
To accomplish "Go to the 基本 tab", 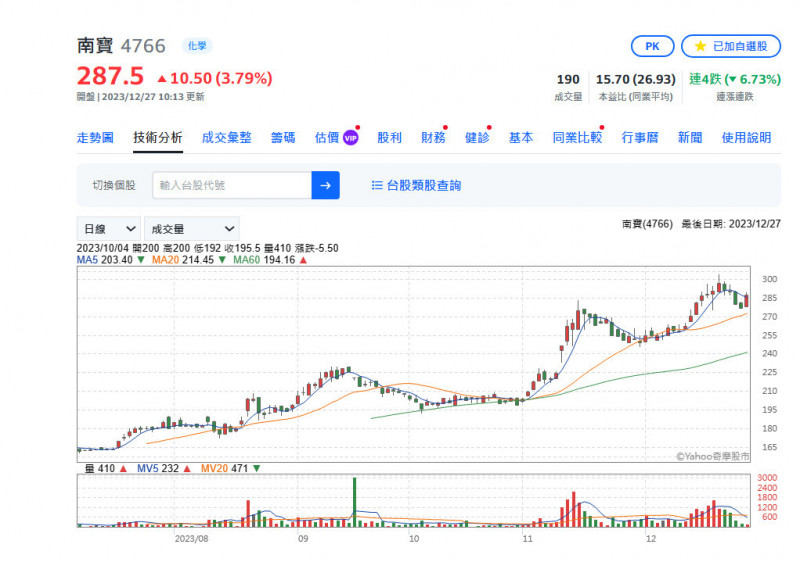I will tap(521, 138).
